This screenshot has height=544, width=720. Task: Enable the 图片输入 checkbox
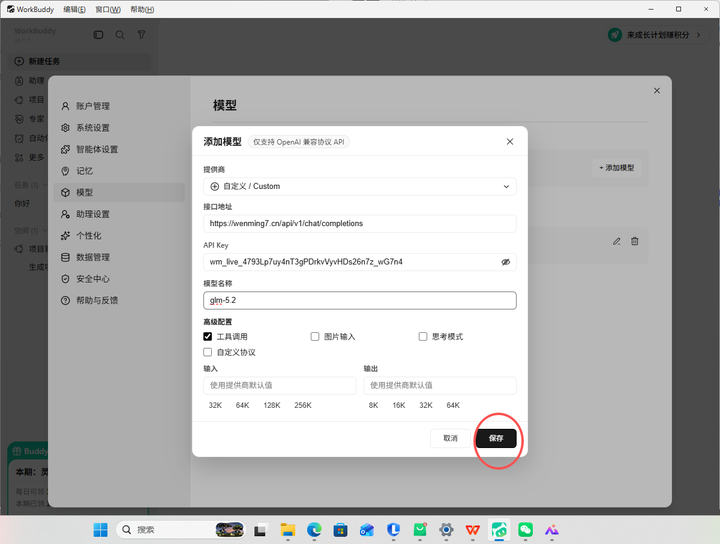point(315,336)
